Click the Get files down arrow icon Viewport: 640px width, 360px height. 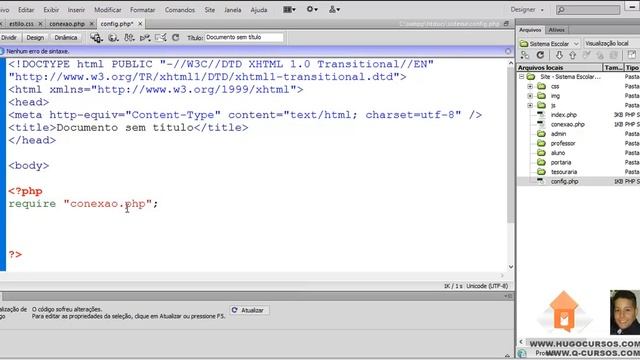(x=559, y=55)
